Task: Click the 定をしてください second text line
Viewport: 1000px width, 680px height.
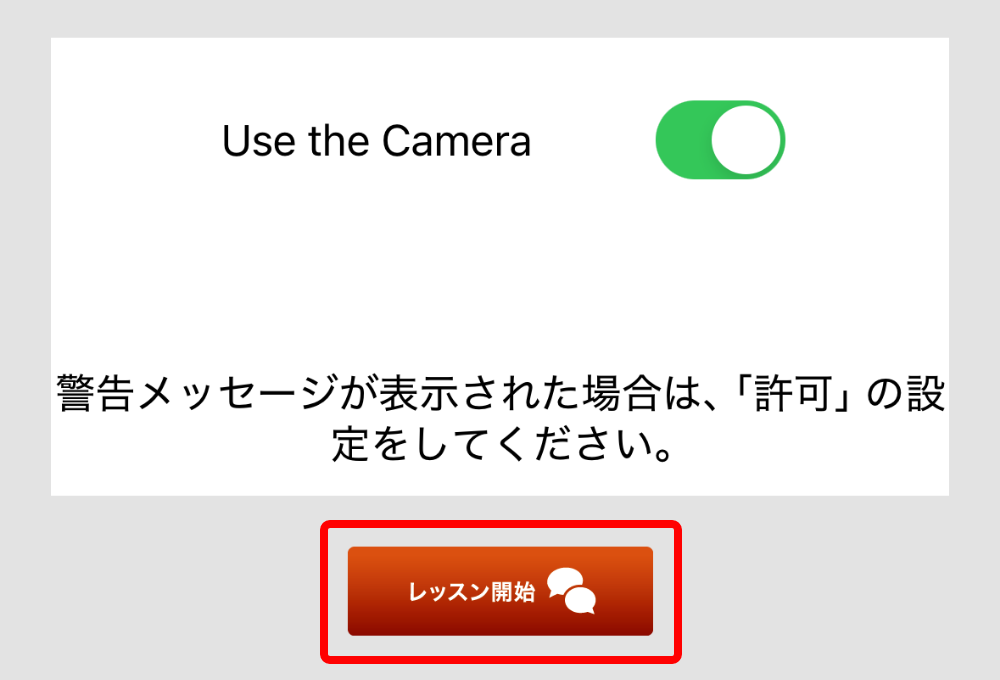Action: click(x=503, y=443)
